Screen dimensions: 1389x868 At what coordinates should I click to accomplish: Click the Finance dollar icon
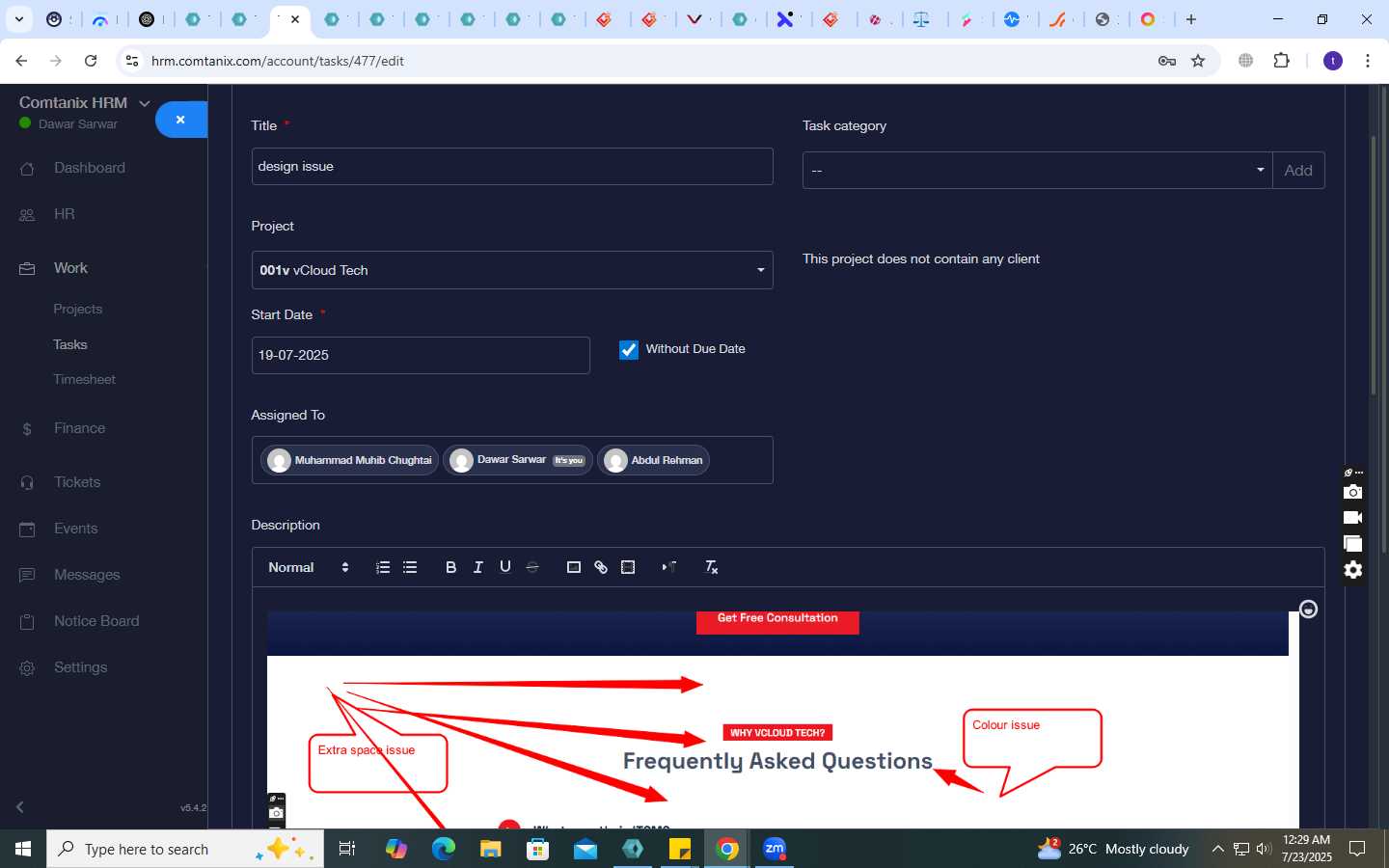[x=27, y=429]
